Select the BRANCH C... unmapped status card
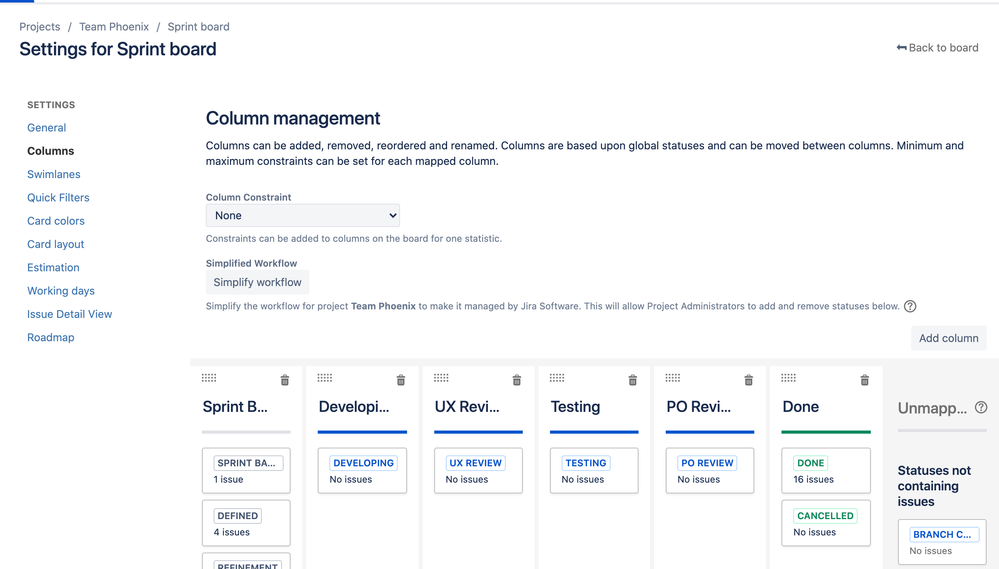999x569 pixels. coord(942,542)
